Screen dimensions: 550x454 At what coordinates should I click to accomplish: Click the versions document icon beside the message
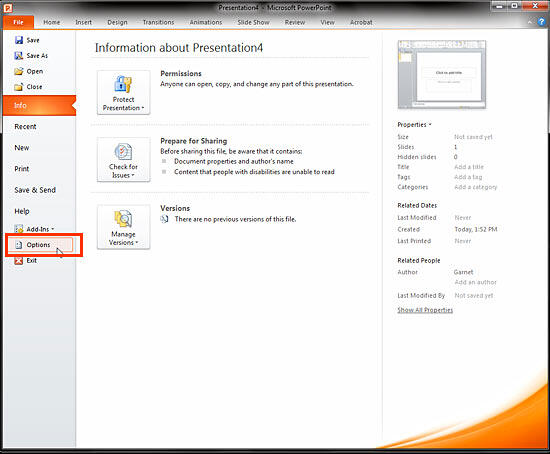(x=165, y=219)
